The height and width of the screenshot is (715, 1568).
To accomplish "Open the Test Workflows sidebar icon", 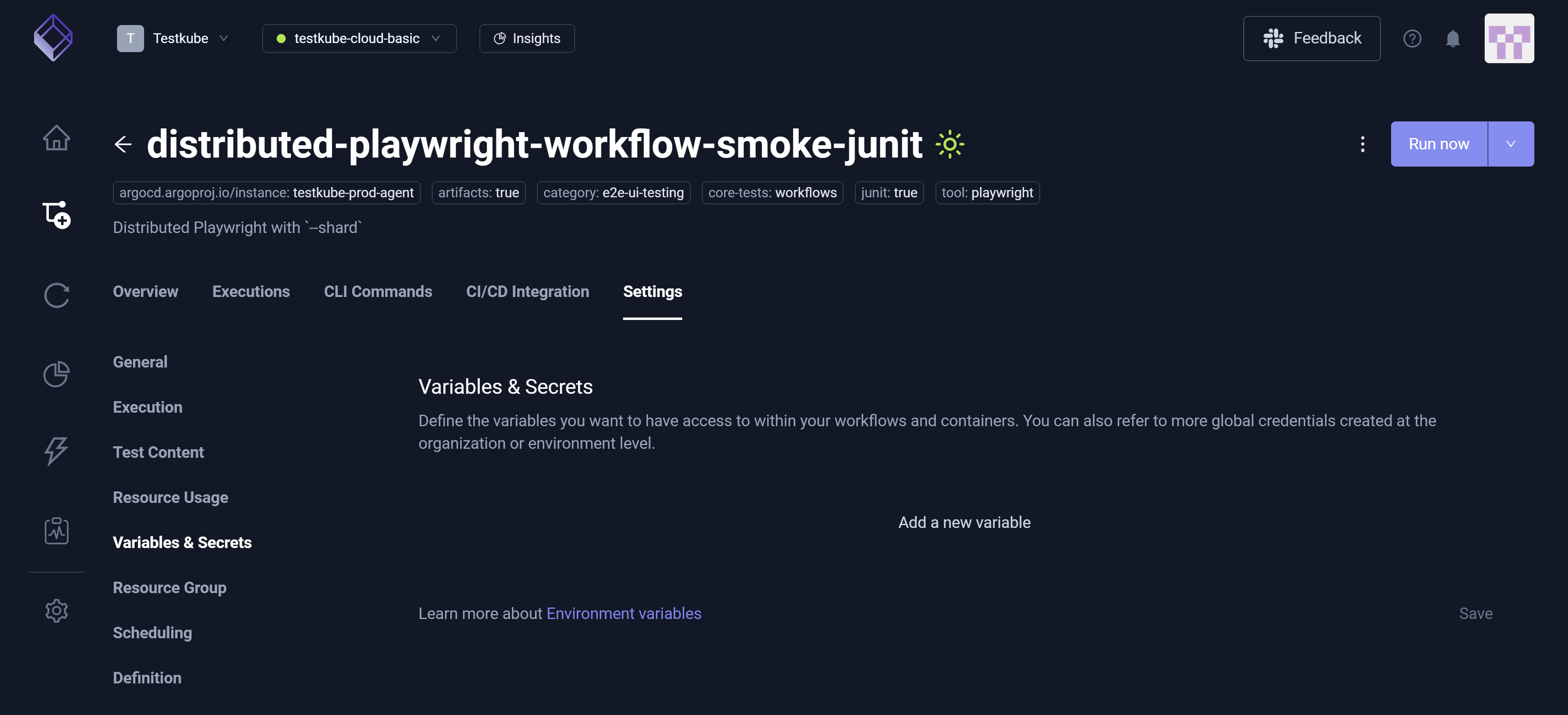I will pyautogui.click(x=56, y=215).
